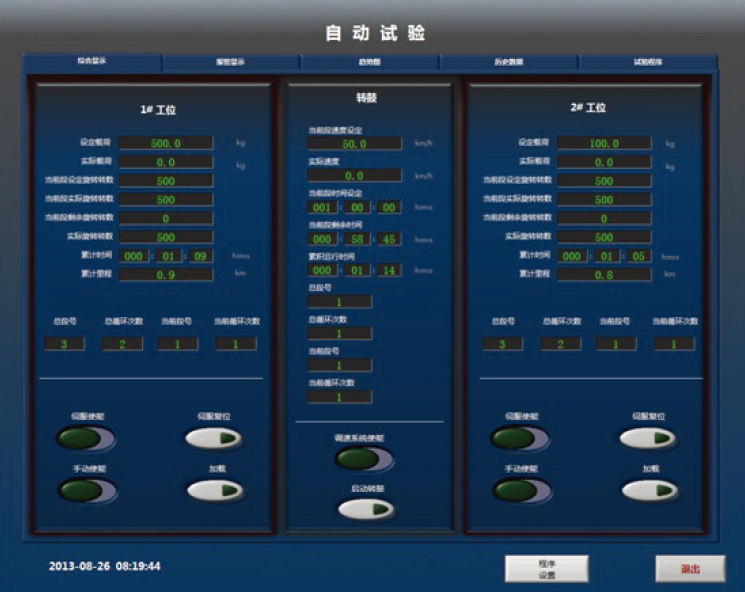Click hours box of 当前段时间设定

[x=323, y=208]
